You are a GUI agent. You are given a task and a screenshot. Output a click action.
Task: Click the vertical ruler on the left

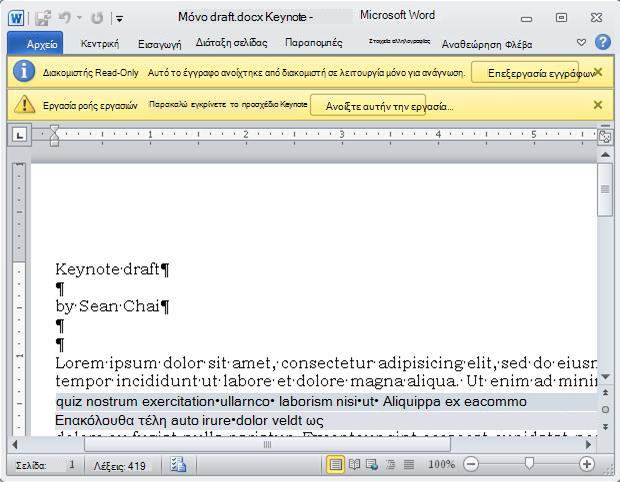(x=19, y=299)
